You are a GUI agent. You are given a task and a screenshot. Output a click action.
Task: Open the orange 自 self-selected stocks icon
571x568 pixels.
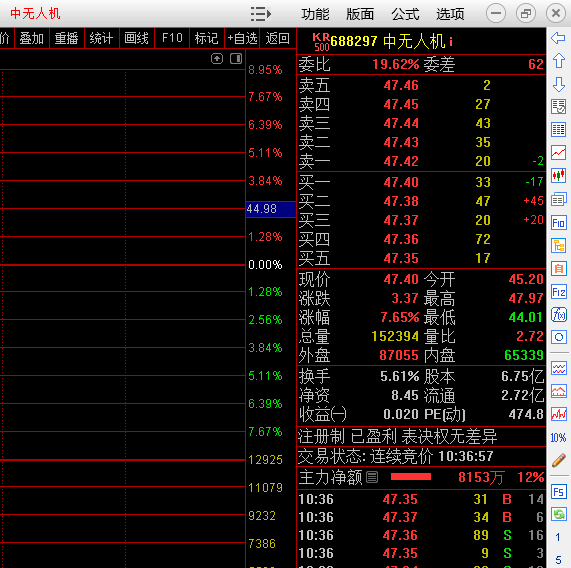coord(559,269)
